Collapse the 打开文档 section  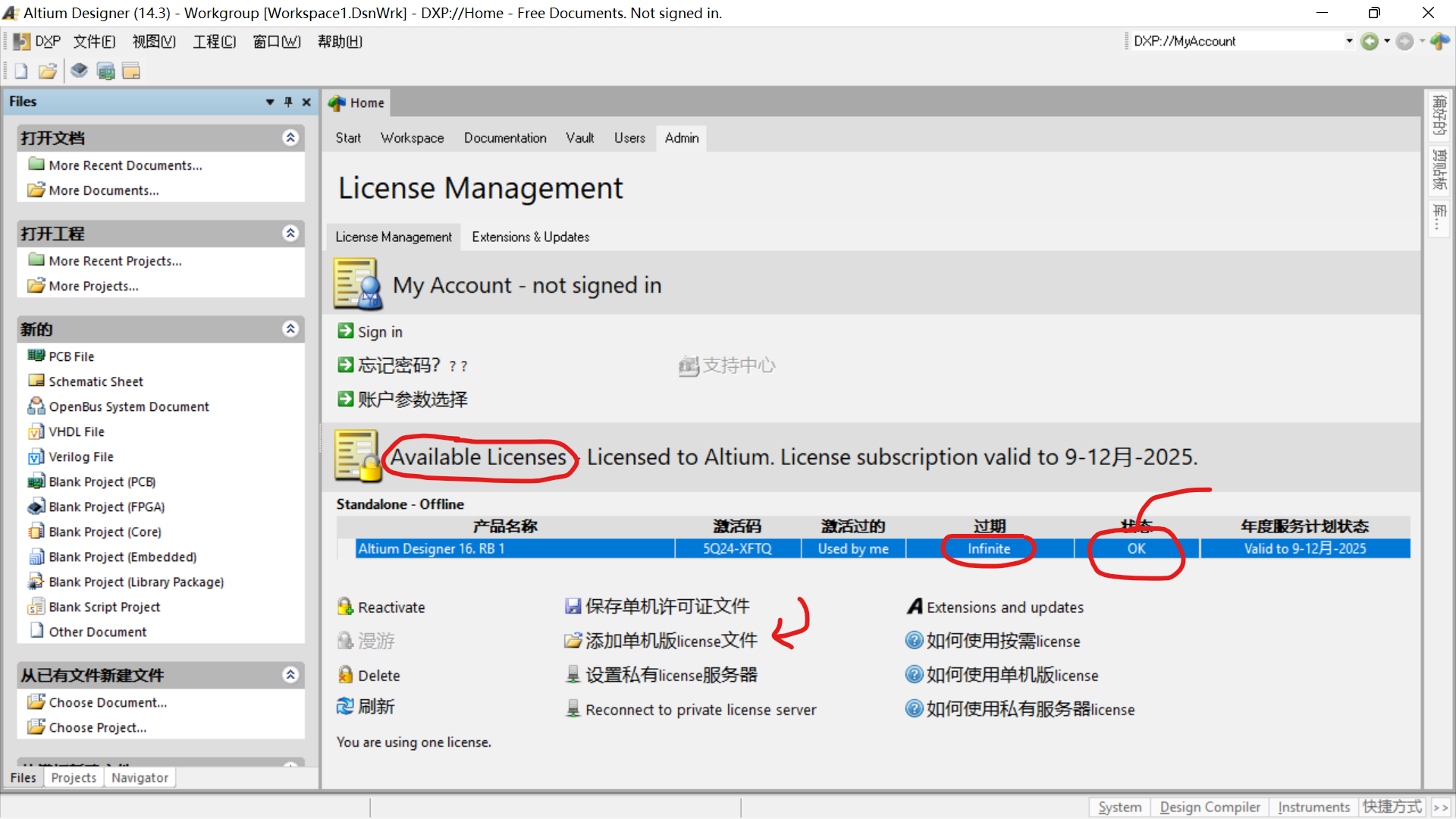pyautogui.click(x=290, y=137)
